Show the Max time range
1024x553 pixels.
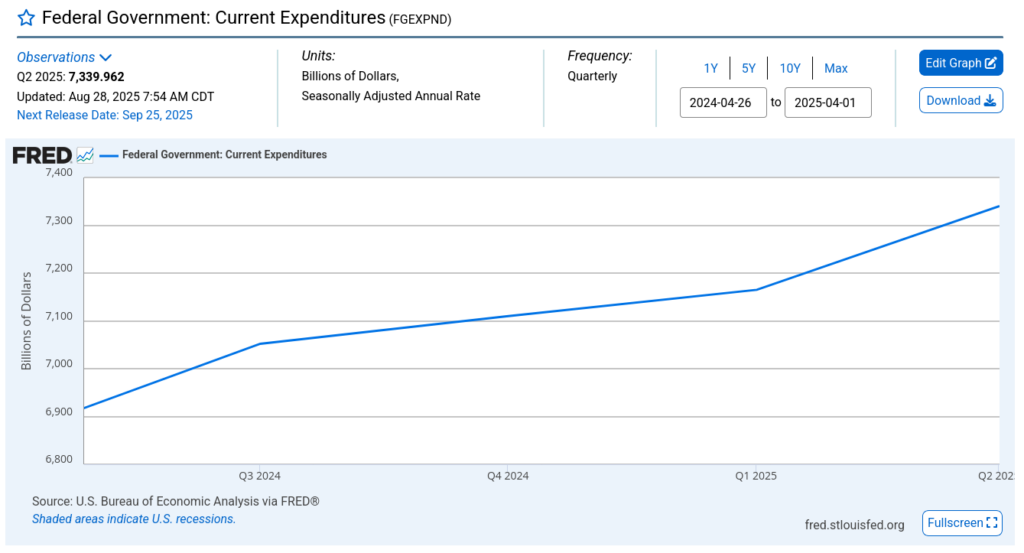(836, 68)
